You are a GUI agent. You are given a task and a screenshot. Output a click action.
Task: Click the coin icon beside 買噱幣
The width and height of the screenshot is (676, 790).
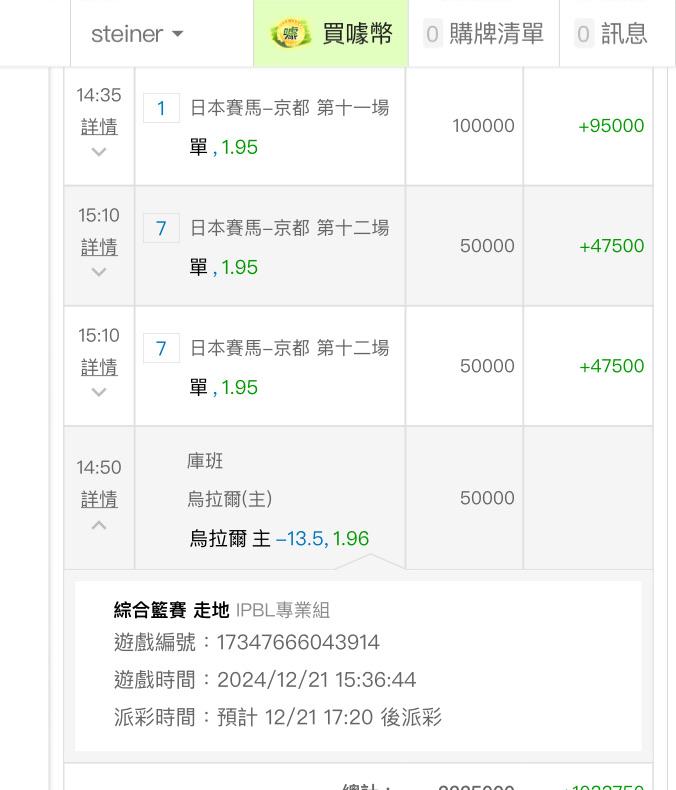click(x=291, y=33)
